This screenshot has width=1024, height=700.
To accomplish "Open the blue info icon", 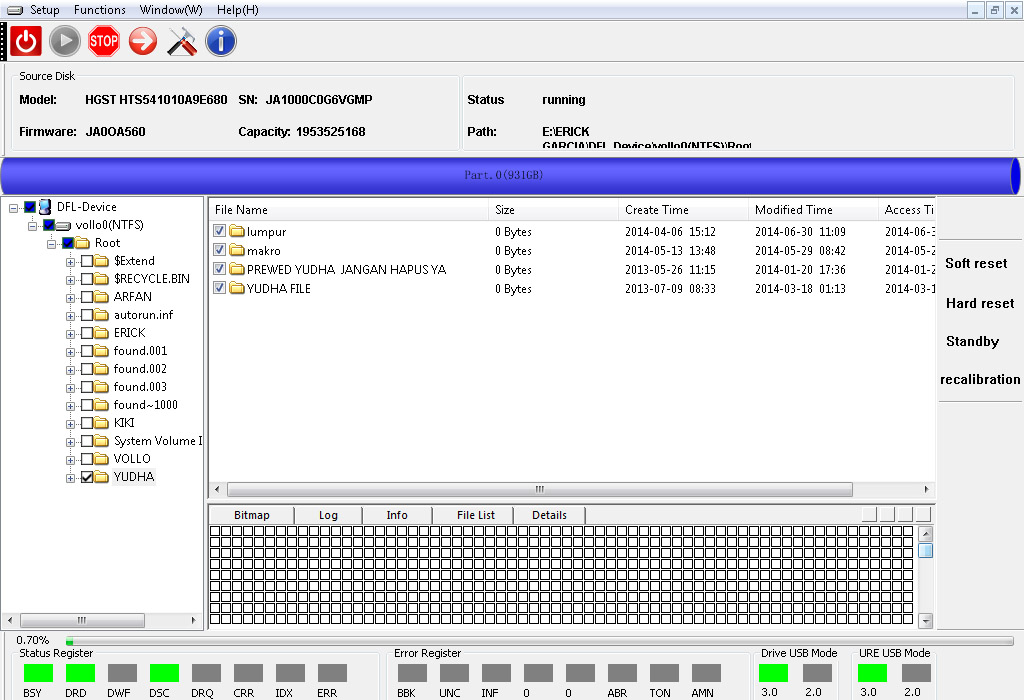I will [221, 41].
